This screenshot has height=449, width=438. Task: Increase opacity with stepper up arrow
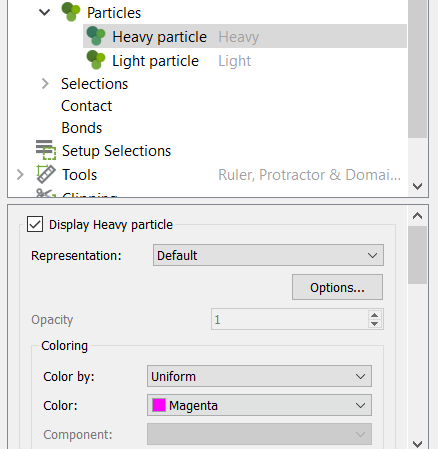point(375,315)
